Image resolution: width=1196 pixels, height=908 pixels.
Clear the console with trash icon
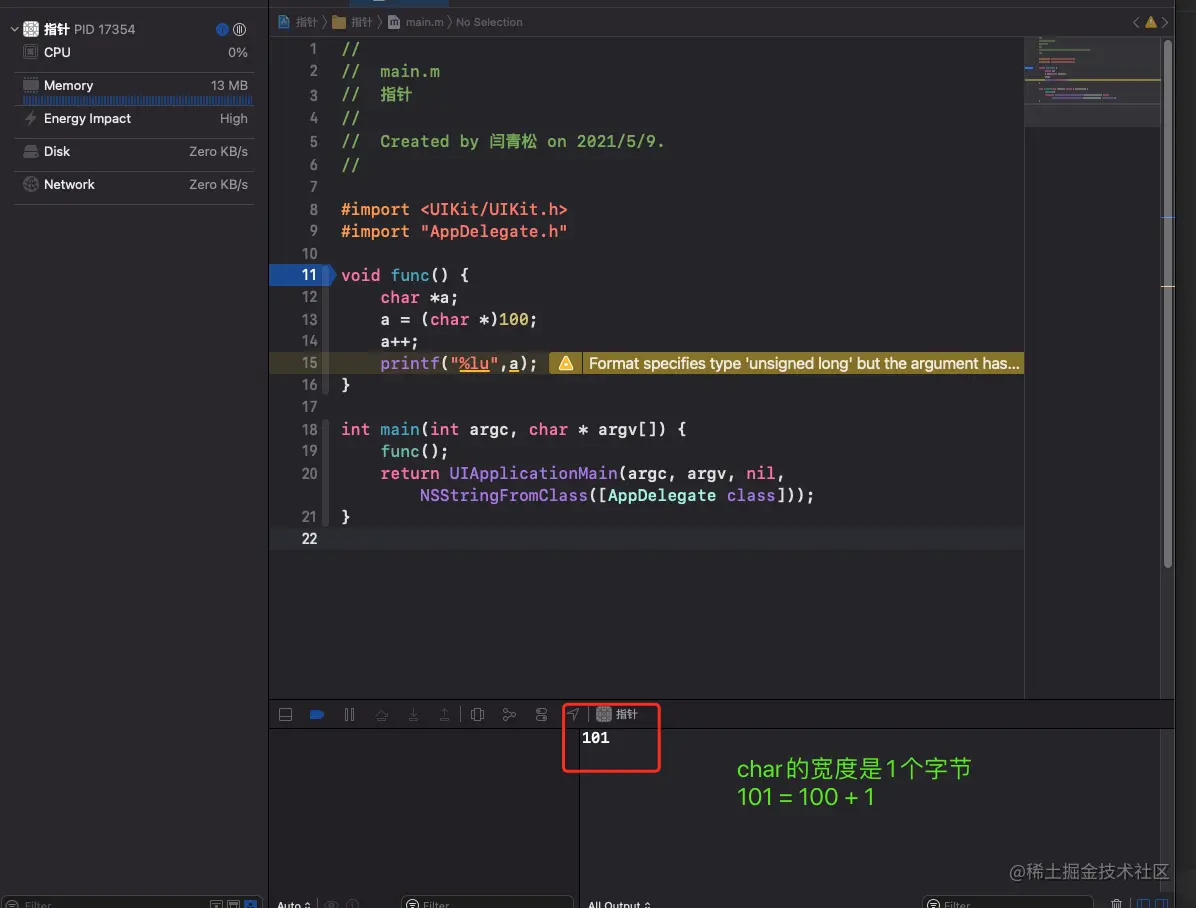tap(1117, 902)
